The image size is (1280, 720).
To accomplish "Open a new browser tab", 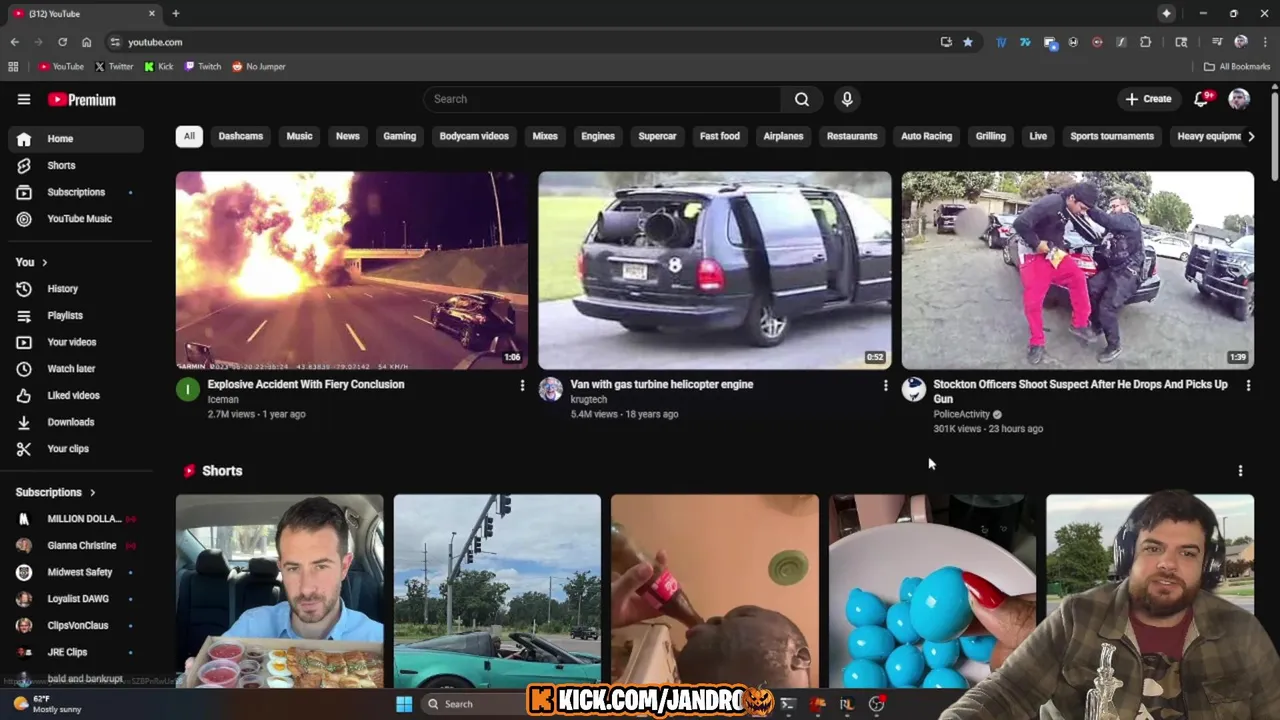I will (175, 13).
